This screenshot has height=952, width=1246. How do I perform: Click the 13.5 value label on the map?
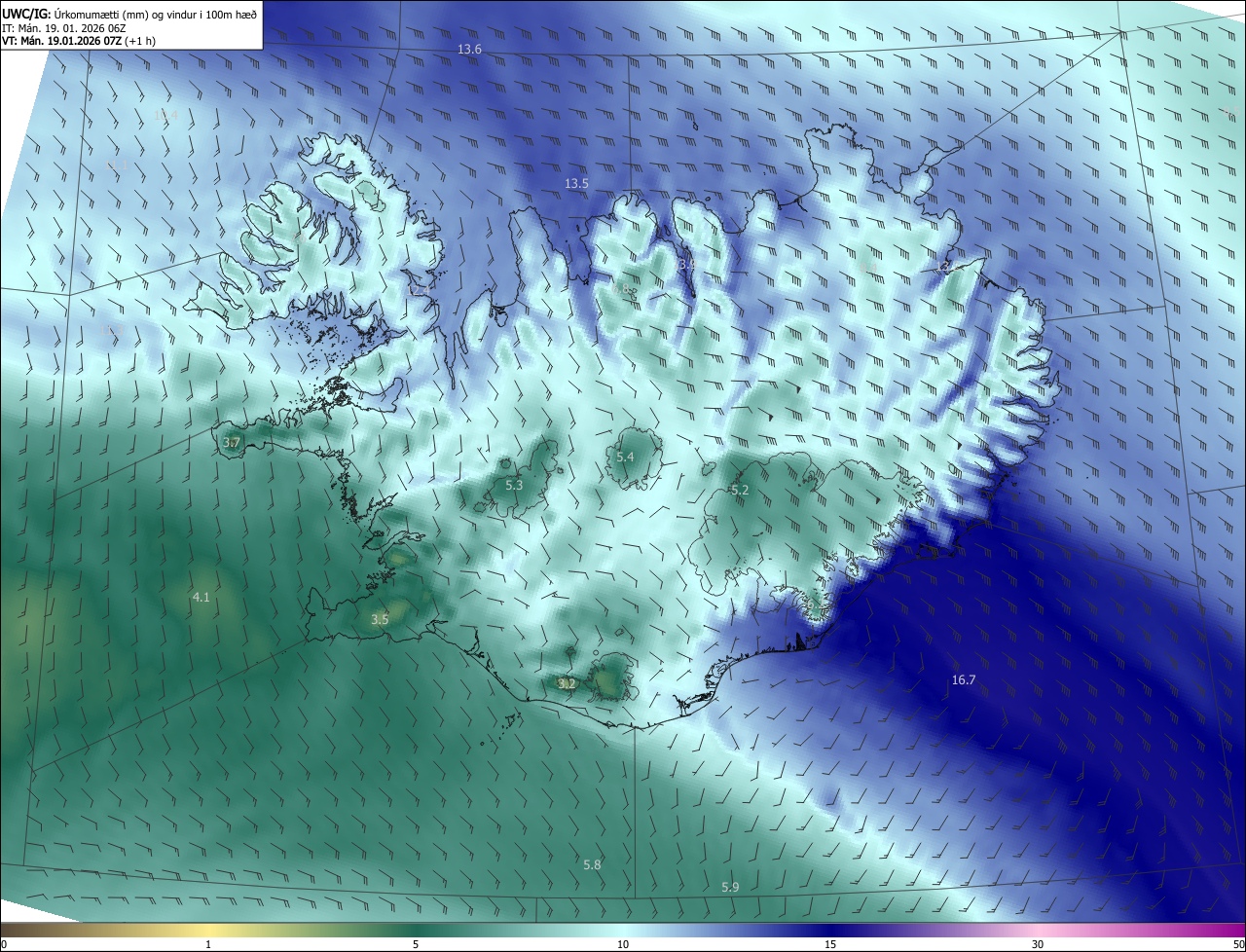(576, 184)
